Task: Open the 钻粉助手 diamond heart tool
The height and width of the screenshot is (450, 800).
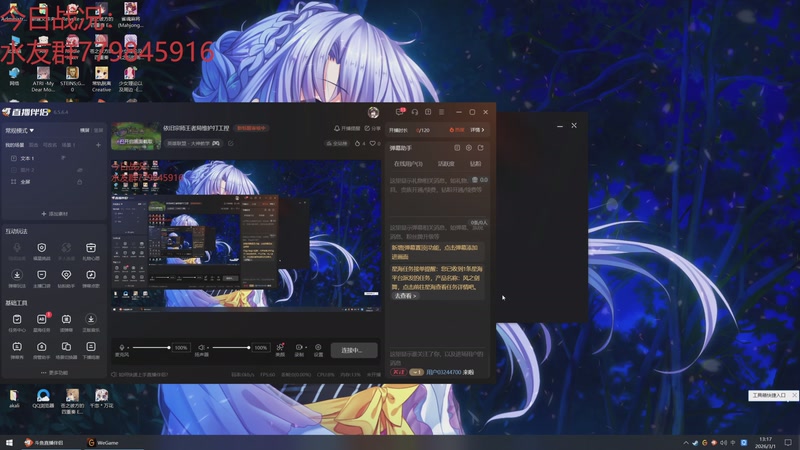Action: (x=66, y=278)
